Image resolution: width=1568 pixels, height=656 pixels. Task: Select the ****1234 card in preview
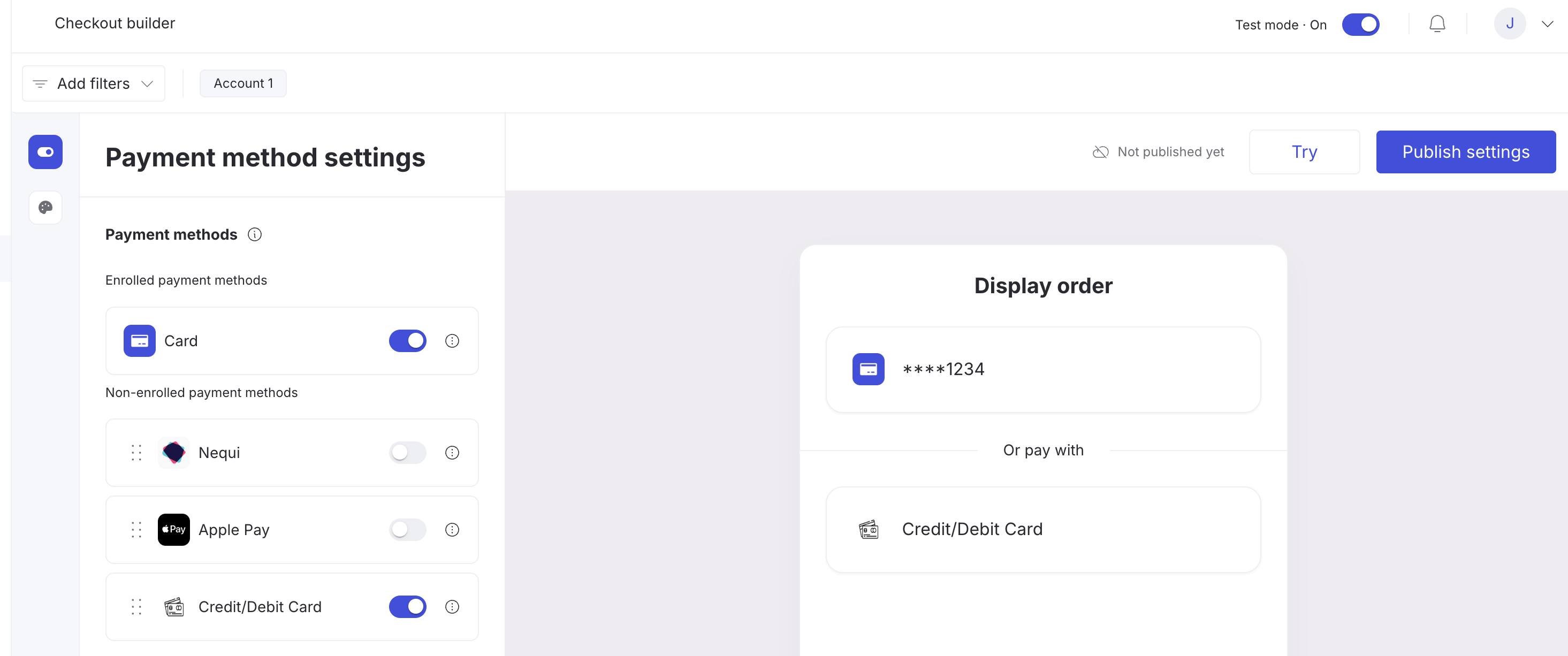coord(1042,369)
